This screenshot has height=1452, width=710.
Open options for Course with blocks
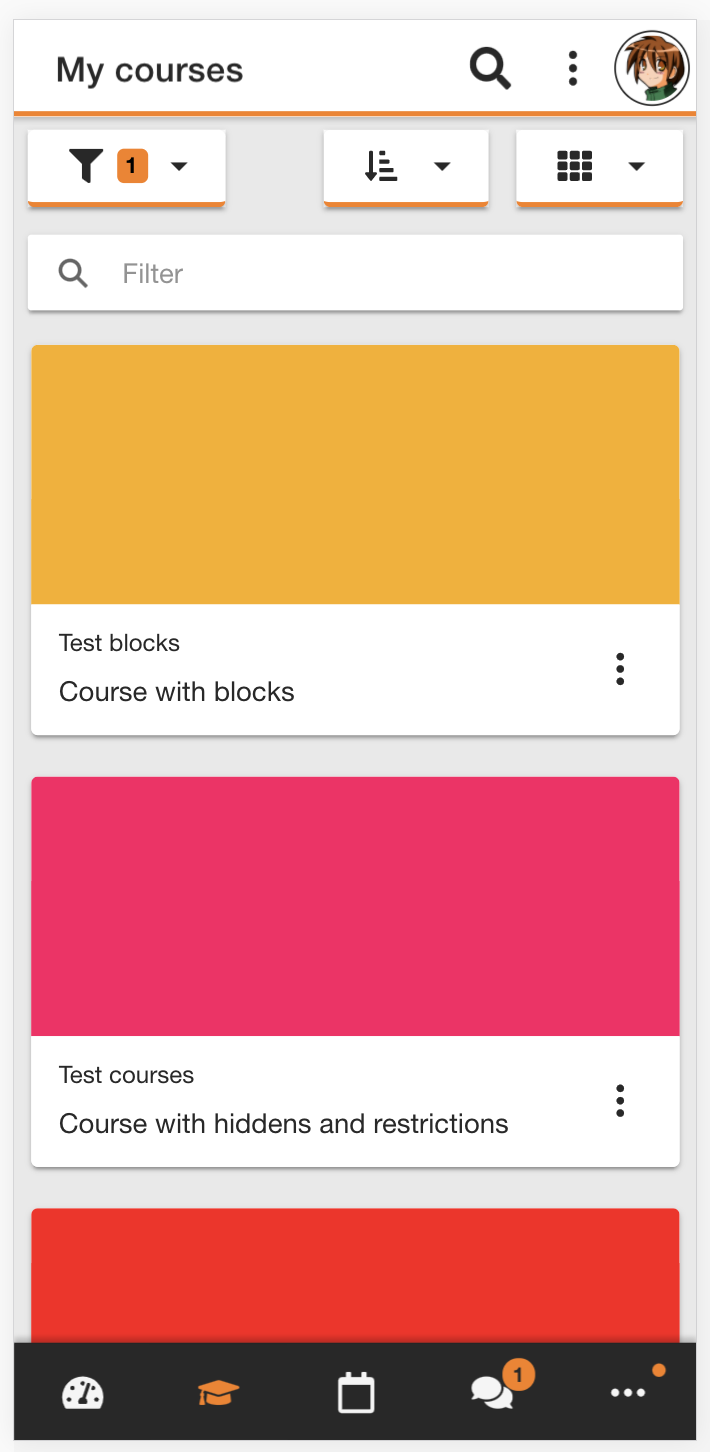(x=620, y=668)
